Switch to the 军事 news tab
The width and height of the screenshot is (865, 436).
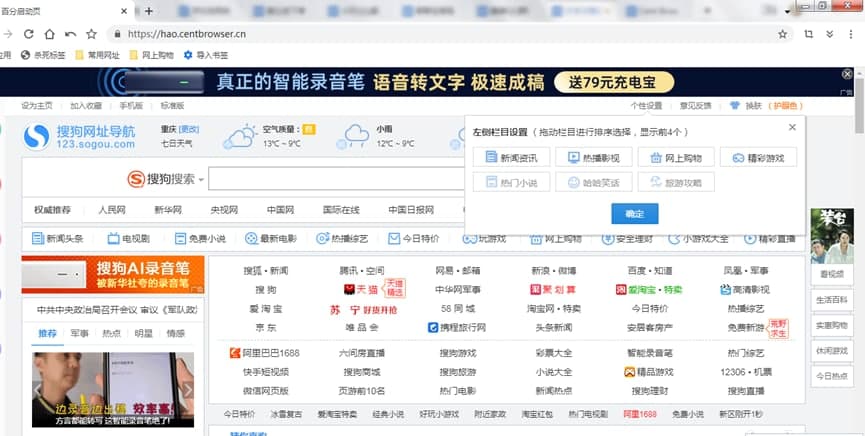80,333
